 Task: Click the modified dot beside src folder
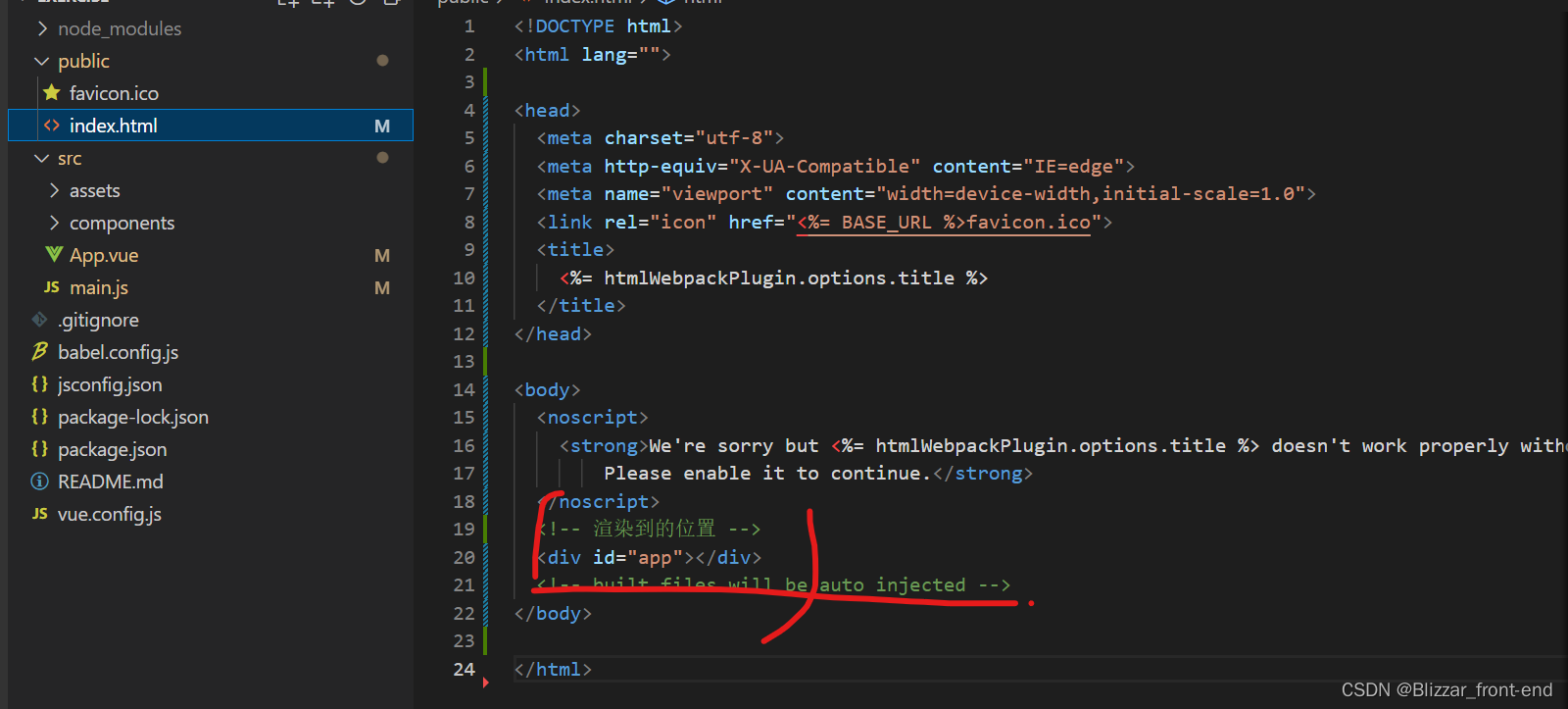382,157
